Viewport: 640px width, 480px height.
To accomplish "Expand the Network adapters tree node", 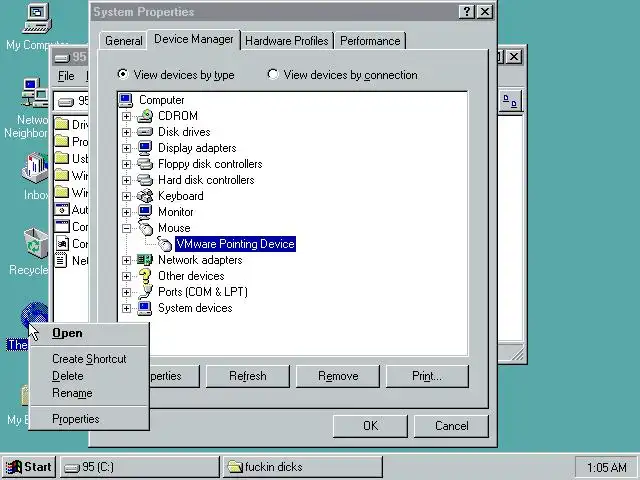I will tap(126, 260).
